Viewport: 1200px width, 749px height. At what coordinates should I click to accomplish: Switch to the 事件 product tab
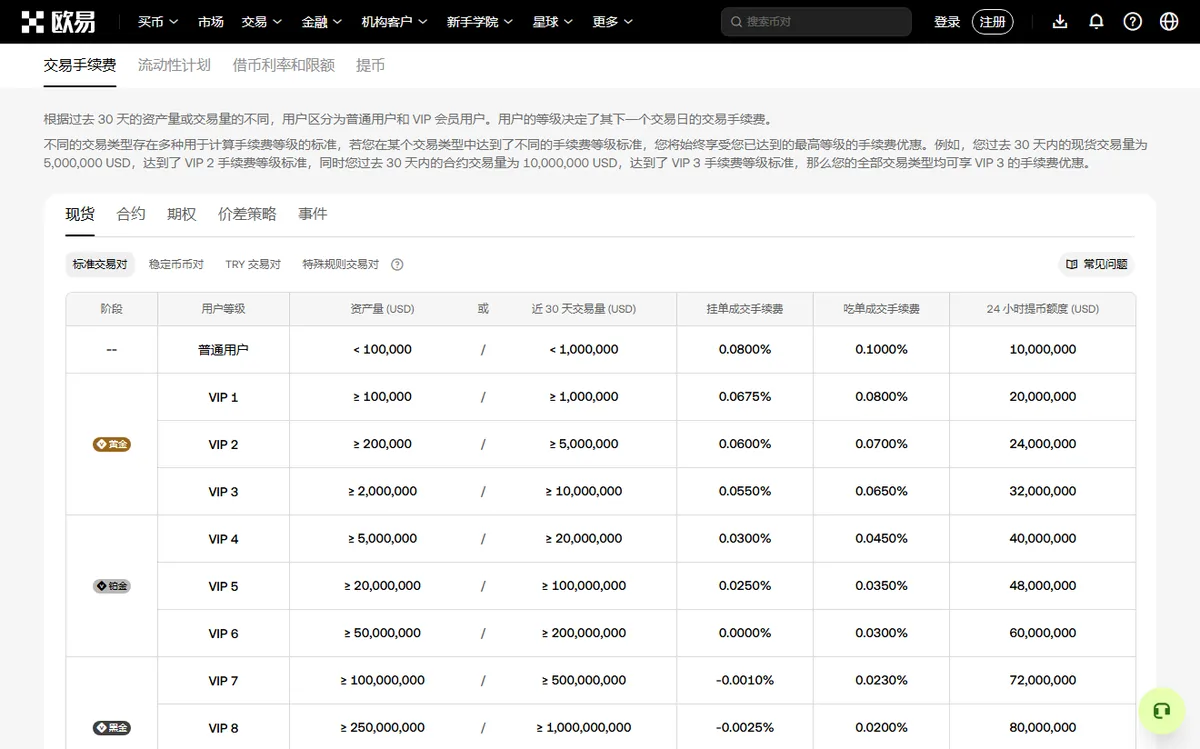click(313, 214)
